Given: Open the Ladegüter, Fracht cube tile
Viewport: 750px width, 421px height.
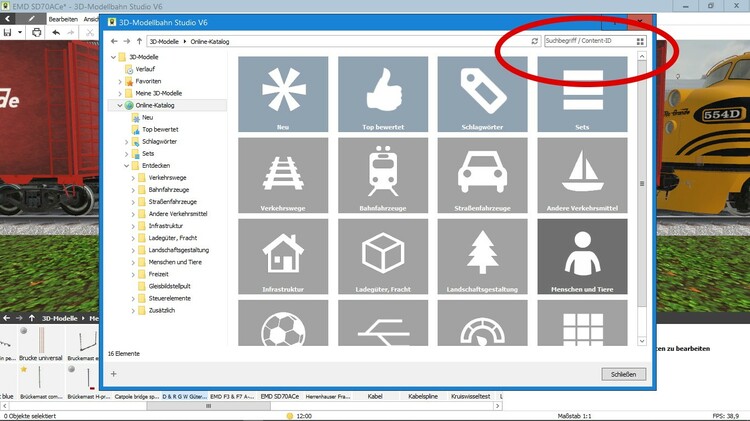Looking at the screenshot, I should tap(383, 257).
